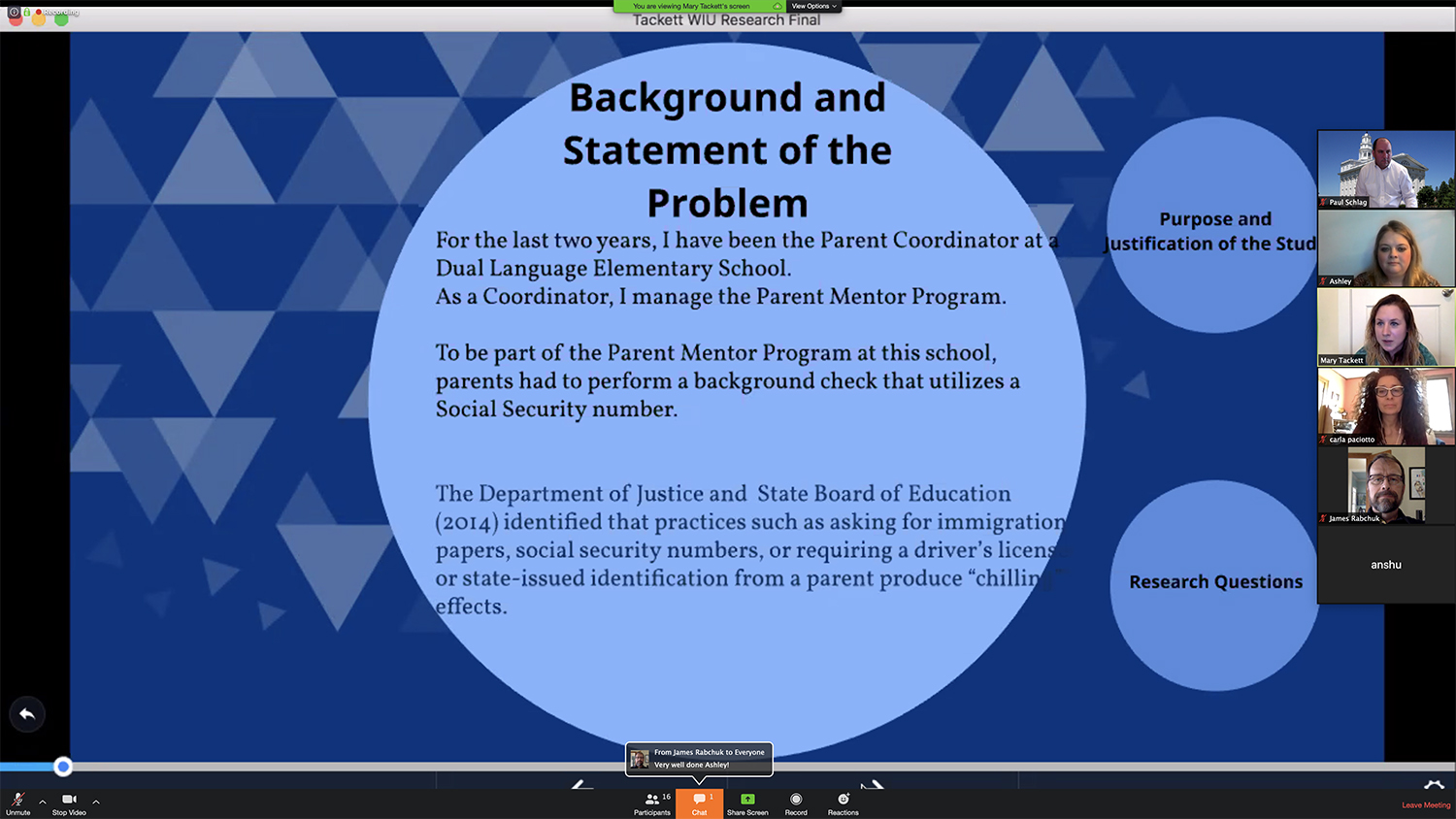Open the Reactions menu
The width and height of the screenshot is (1456, 819).
point(843,803)
